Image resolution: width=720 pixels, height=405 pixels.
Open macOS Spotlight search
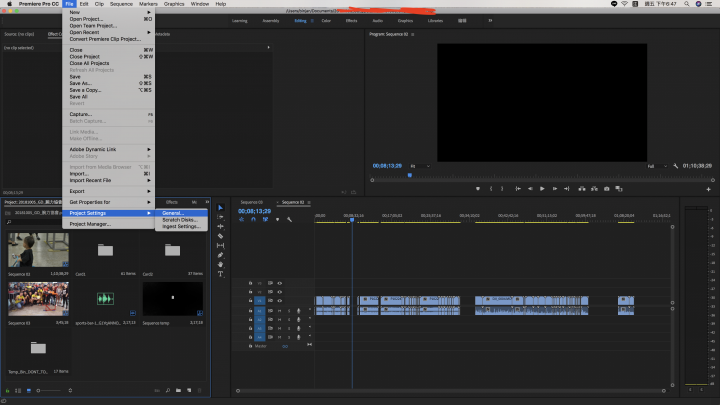click(x=686, y=4)
